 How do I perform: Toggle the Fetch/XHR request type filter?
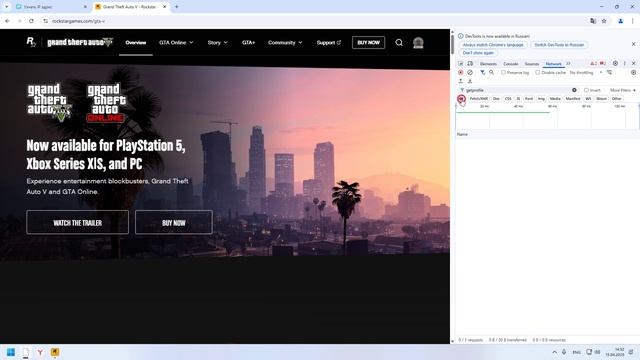click(479, 99)
